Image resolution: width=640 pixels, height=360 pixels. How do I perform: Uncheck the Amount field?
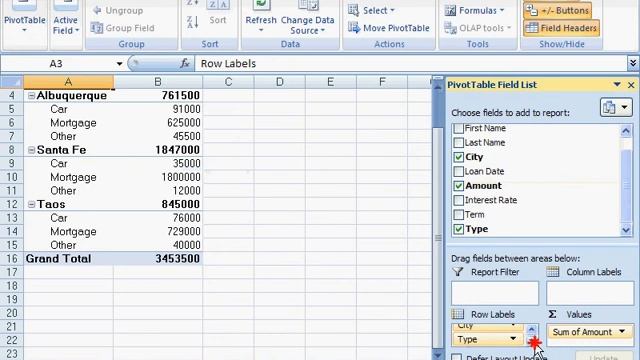(458, 186)
